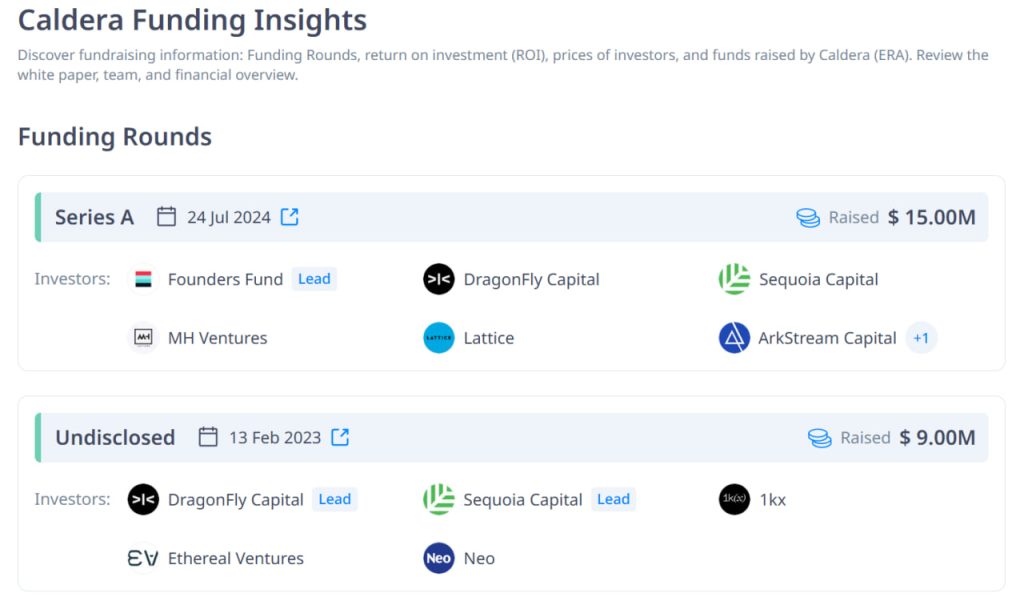Viewport: 1024px width, 601px height.
Task: Click the coins icon beside $ 9.00M
Action: (820, 438)
